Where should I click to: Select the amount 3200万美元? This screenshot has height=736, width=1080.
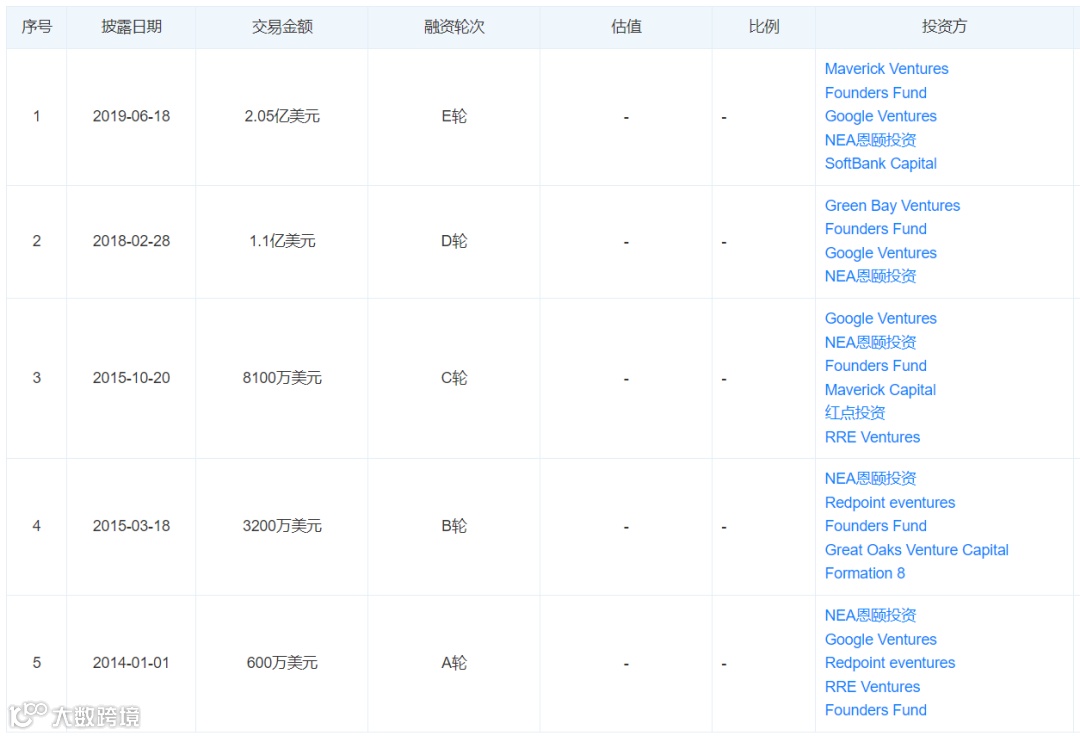point(282,526)
